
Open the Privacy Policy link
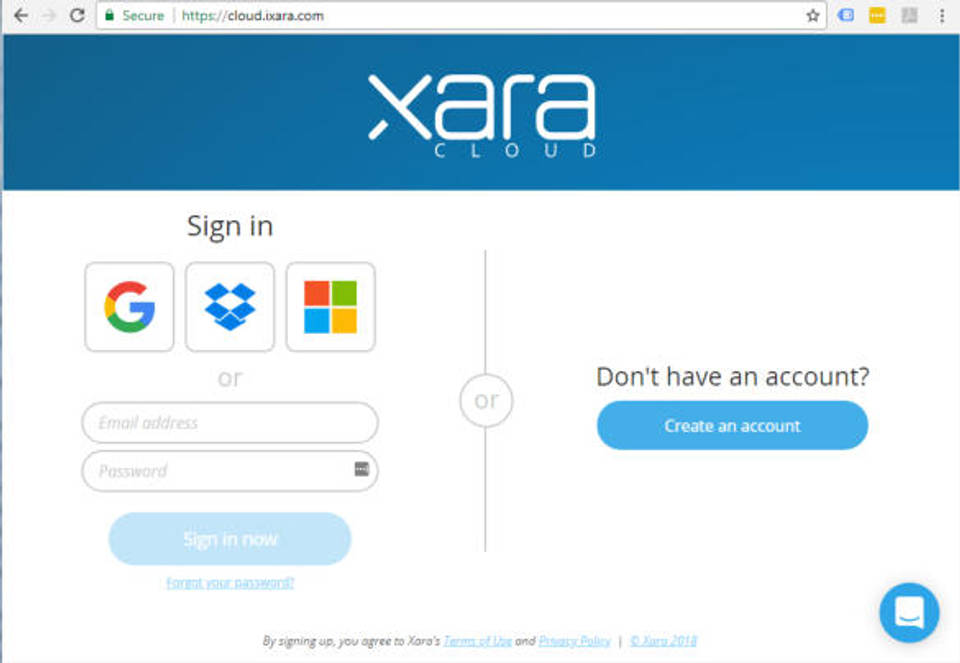574,641
